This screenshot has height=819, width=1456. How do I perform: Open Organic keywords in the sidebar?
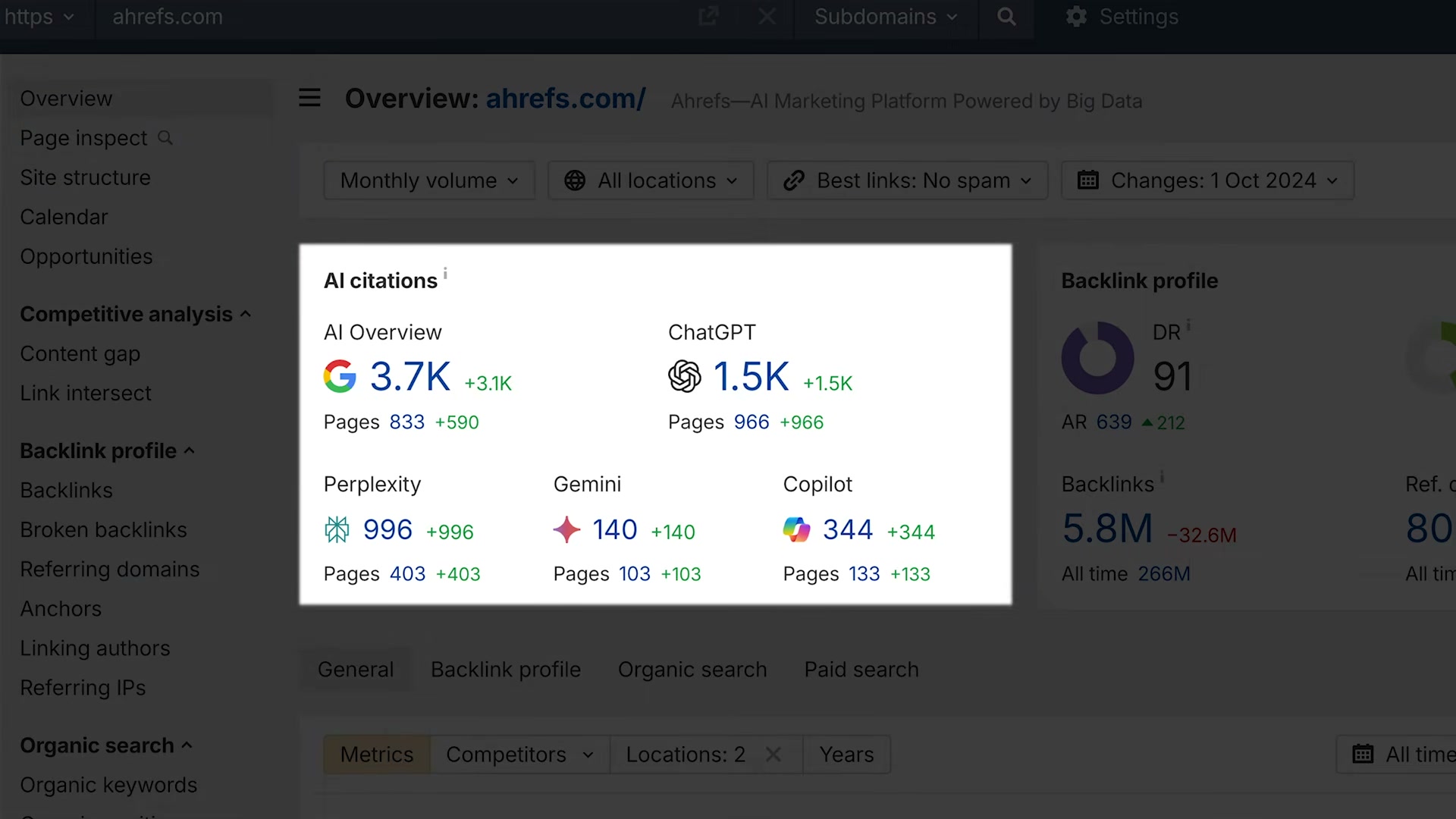coord(108,785)
